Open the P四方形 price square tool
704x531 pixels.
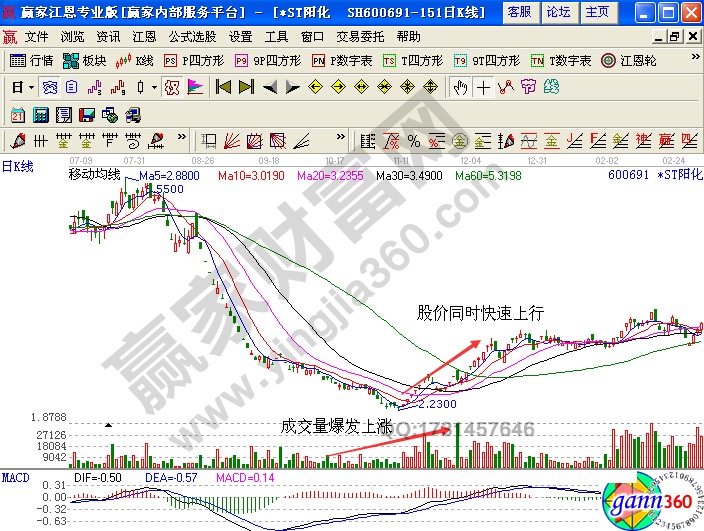[194, 61]
